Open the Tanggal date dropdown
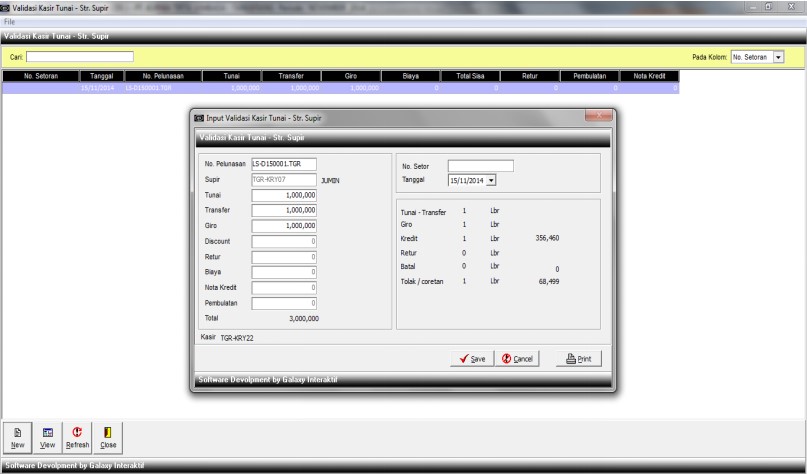This screenshot has height=474, width=807. click(491, 180)
